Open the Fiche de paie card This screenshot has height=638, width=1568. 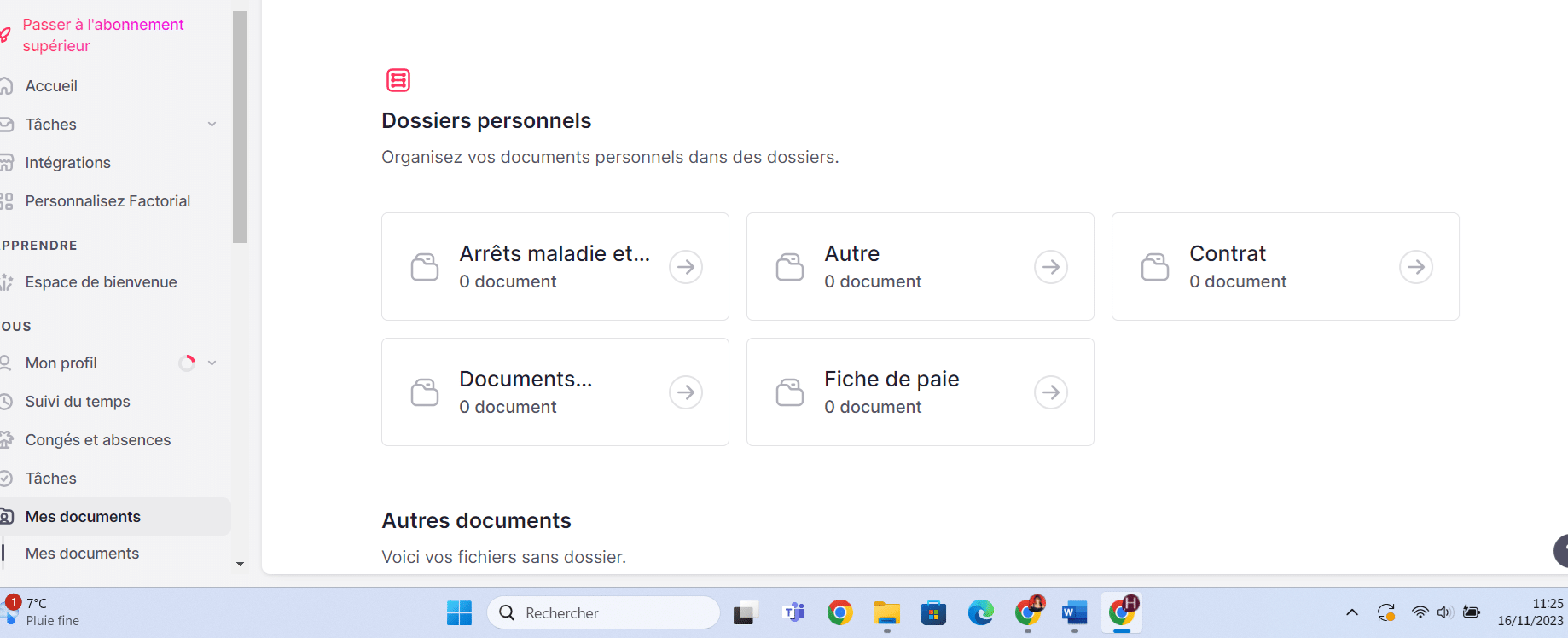click(x=920, y=391)
